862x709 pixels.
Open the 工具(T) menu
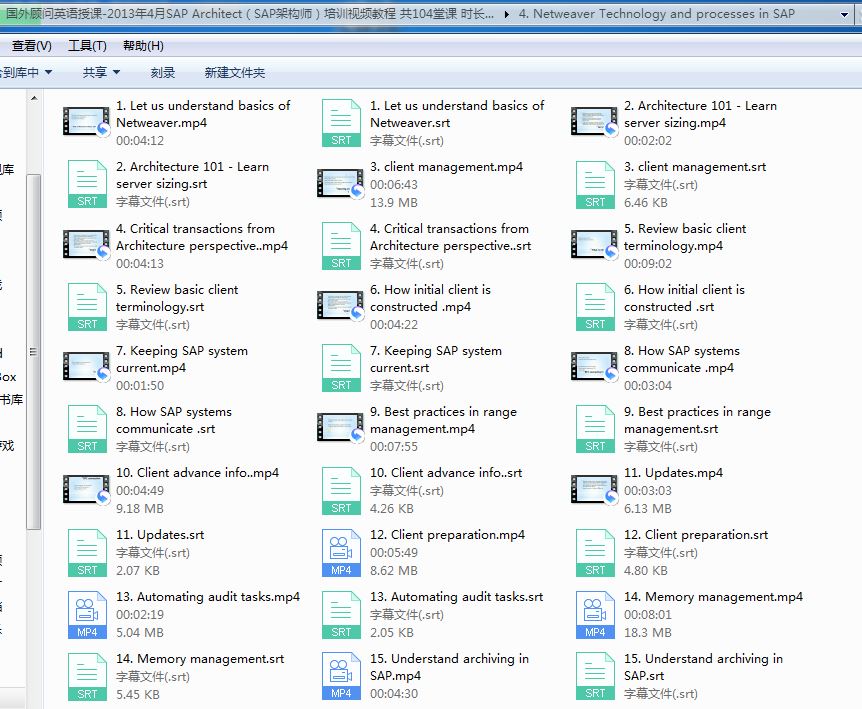pos(87,46)
